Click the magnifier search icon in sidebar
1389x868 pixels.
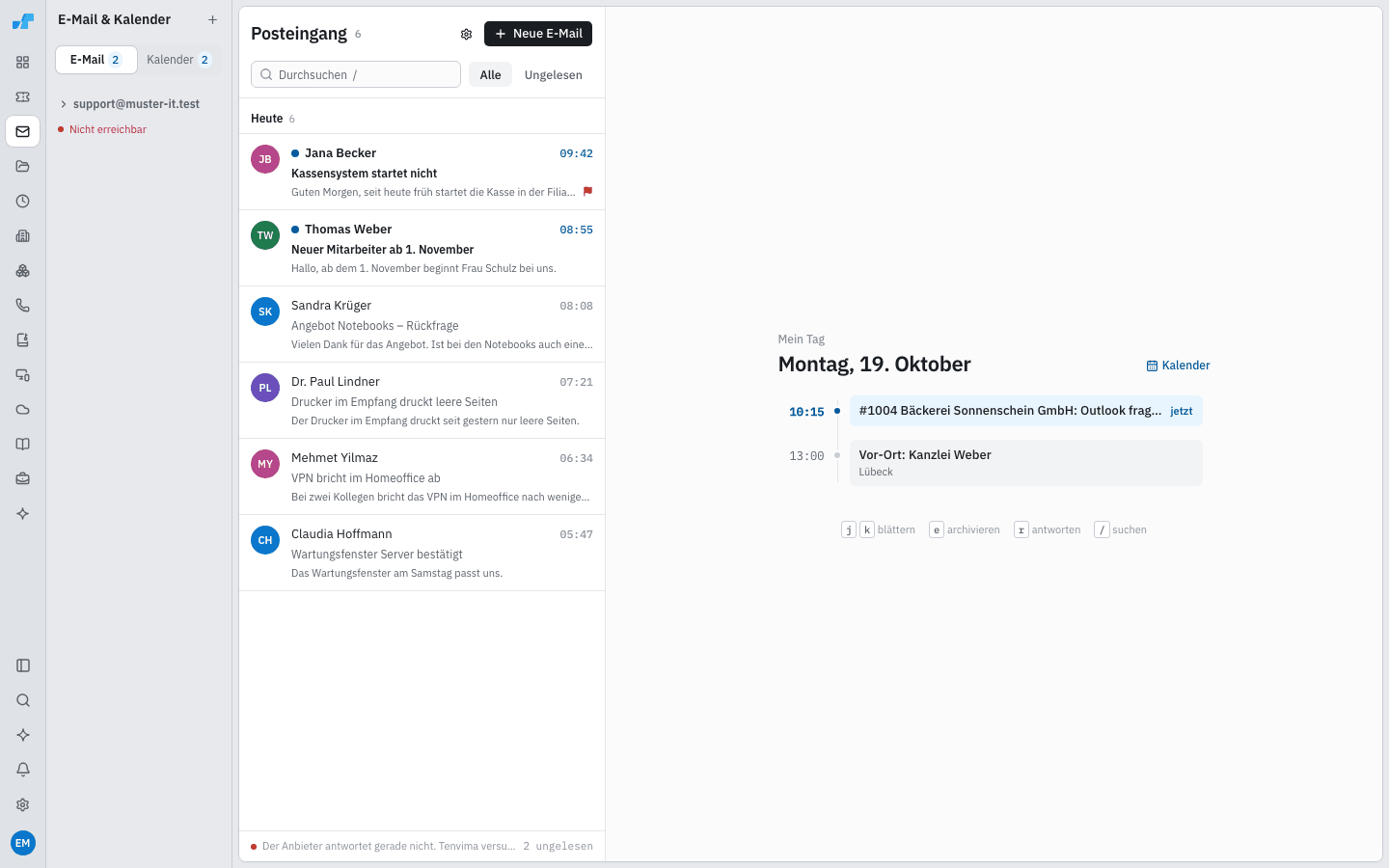(23, 700)
